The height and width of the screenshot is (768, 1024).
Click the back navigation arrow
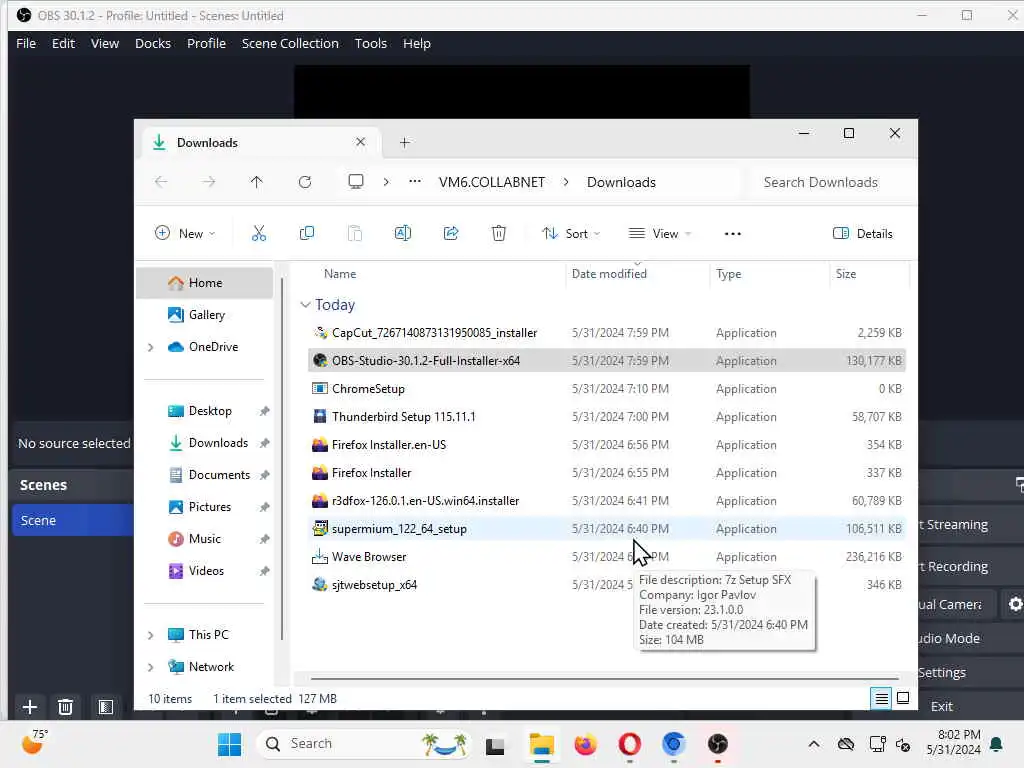161,182
